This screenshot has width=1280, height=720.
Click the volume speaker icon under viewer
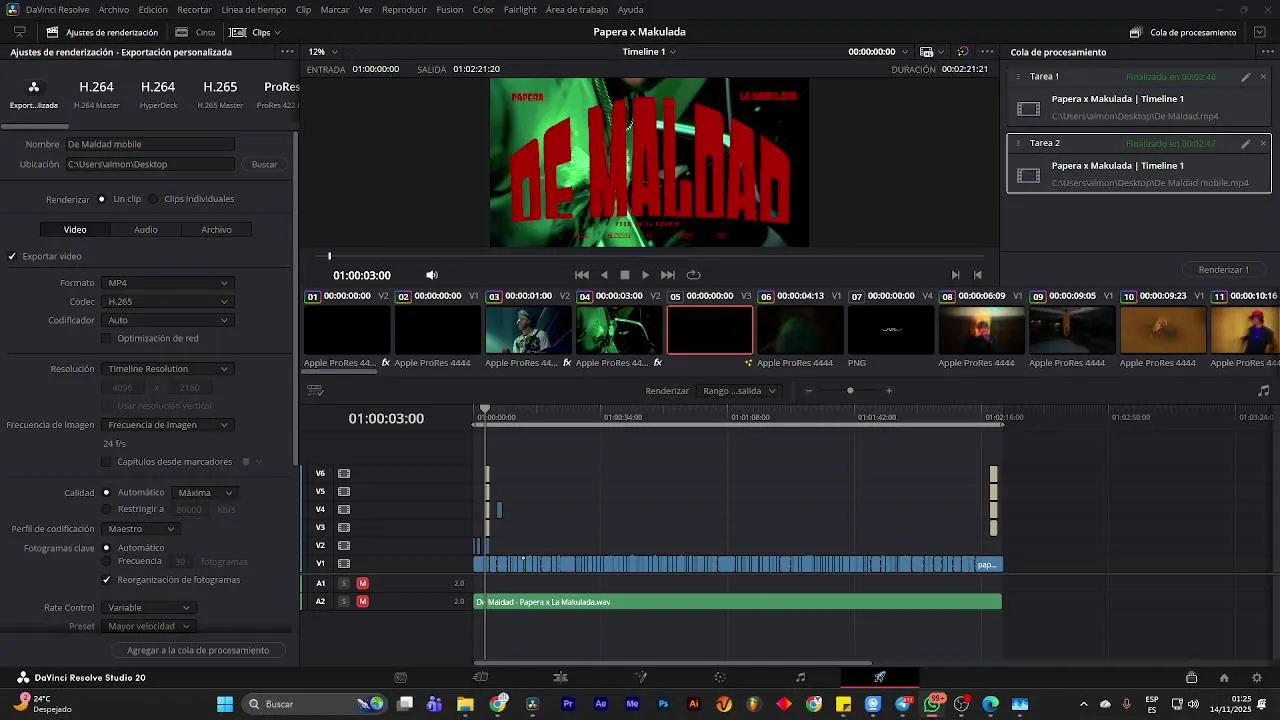pyautogui.click(x=432, y=275)
